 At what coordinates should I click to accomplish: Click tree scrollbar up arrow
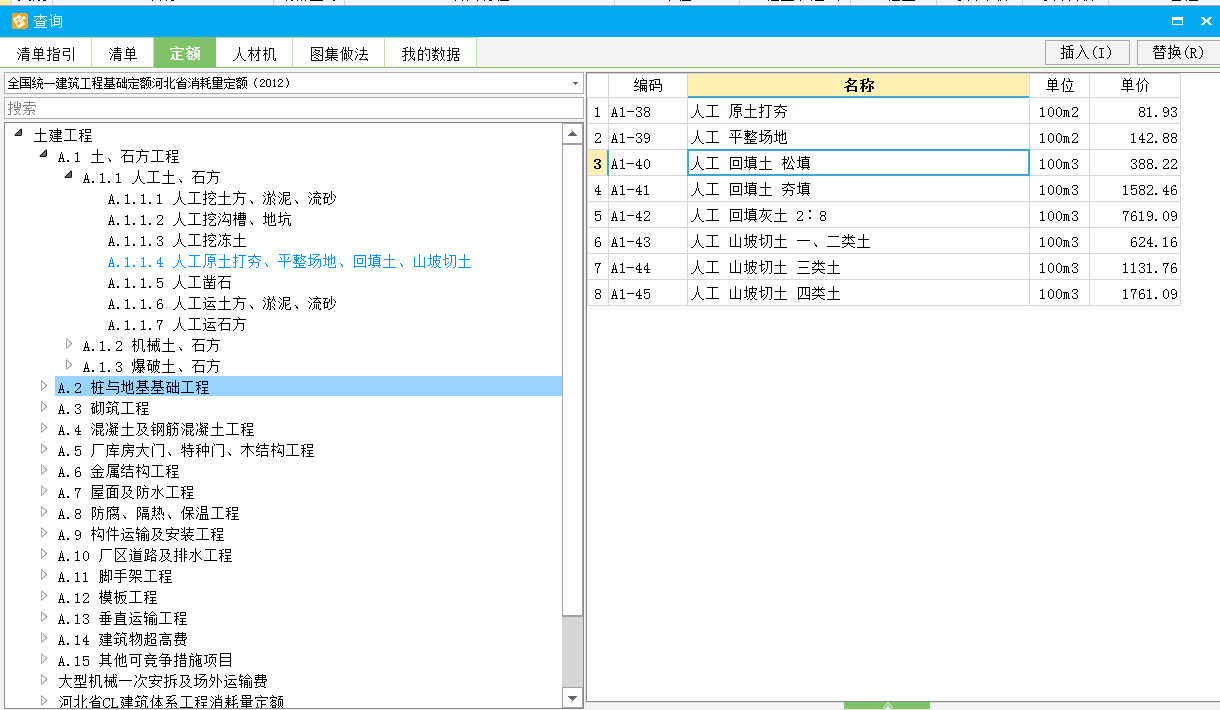click(573, 134)
